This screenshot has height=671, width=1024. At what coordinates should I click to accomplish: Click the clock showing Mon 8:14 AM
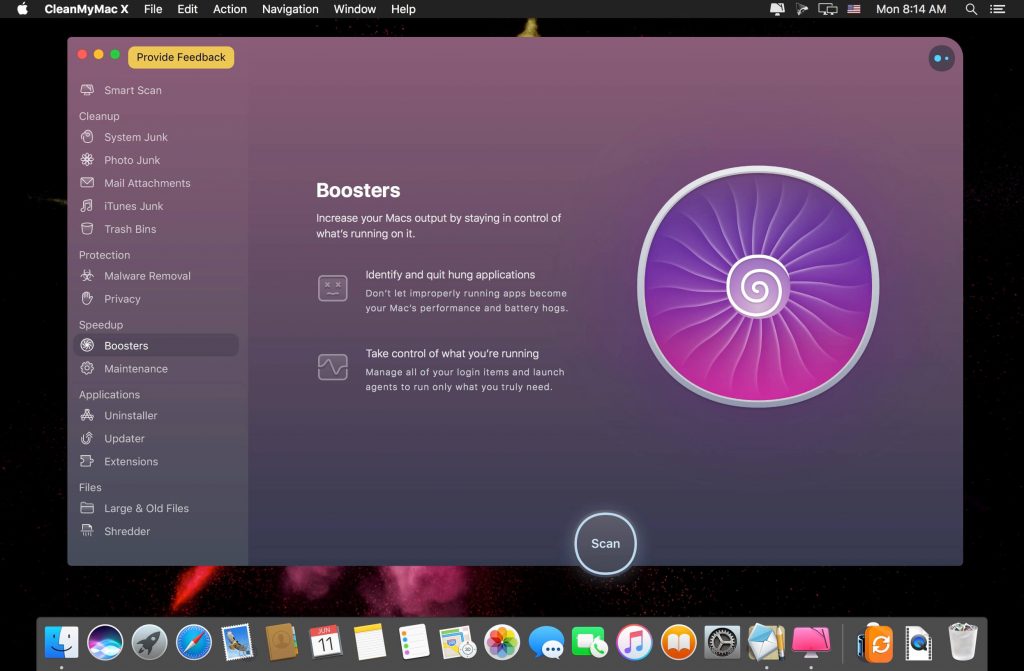tap(911, 9)
